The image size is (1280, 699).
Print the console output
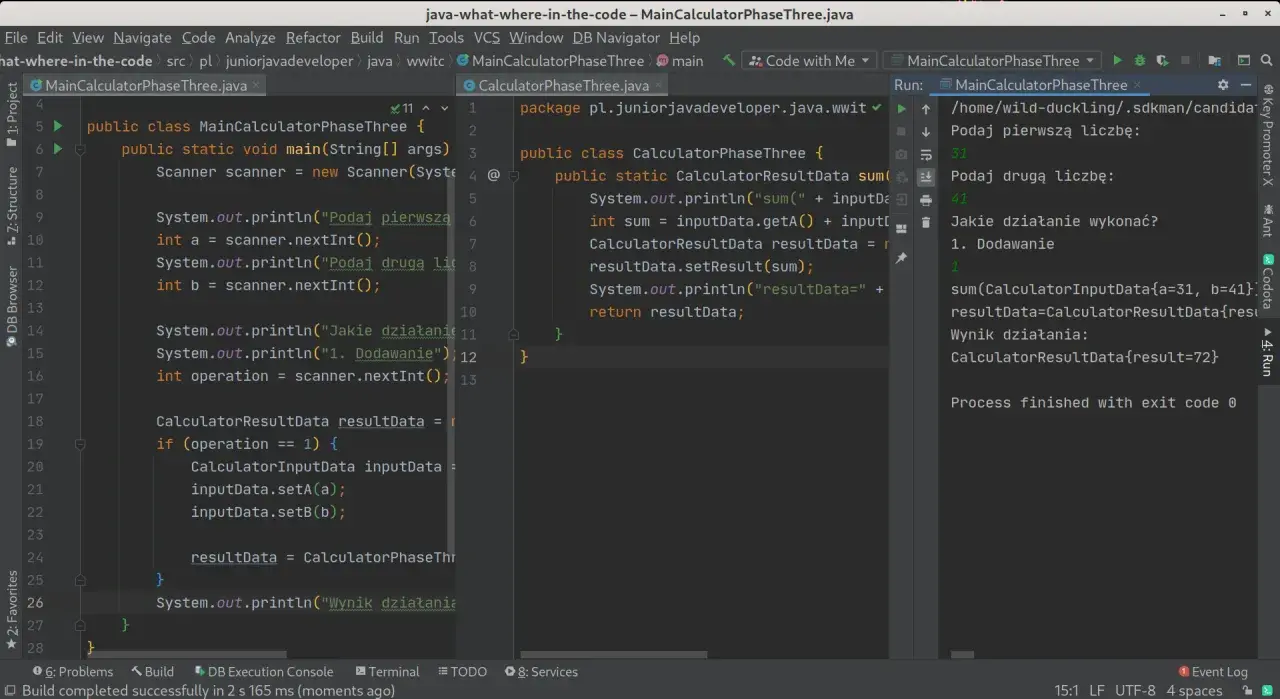click(x=926, y=200)
